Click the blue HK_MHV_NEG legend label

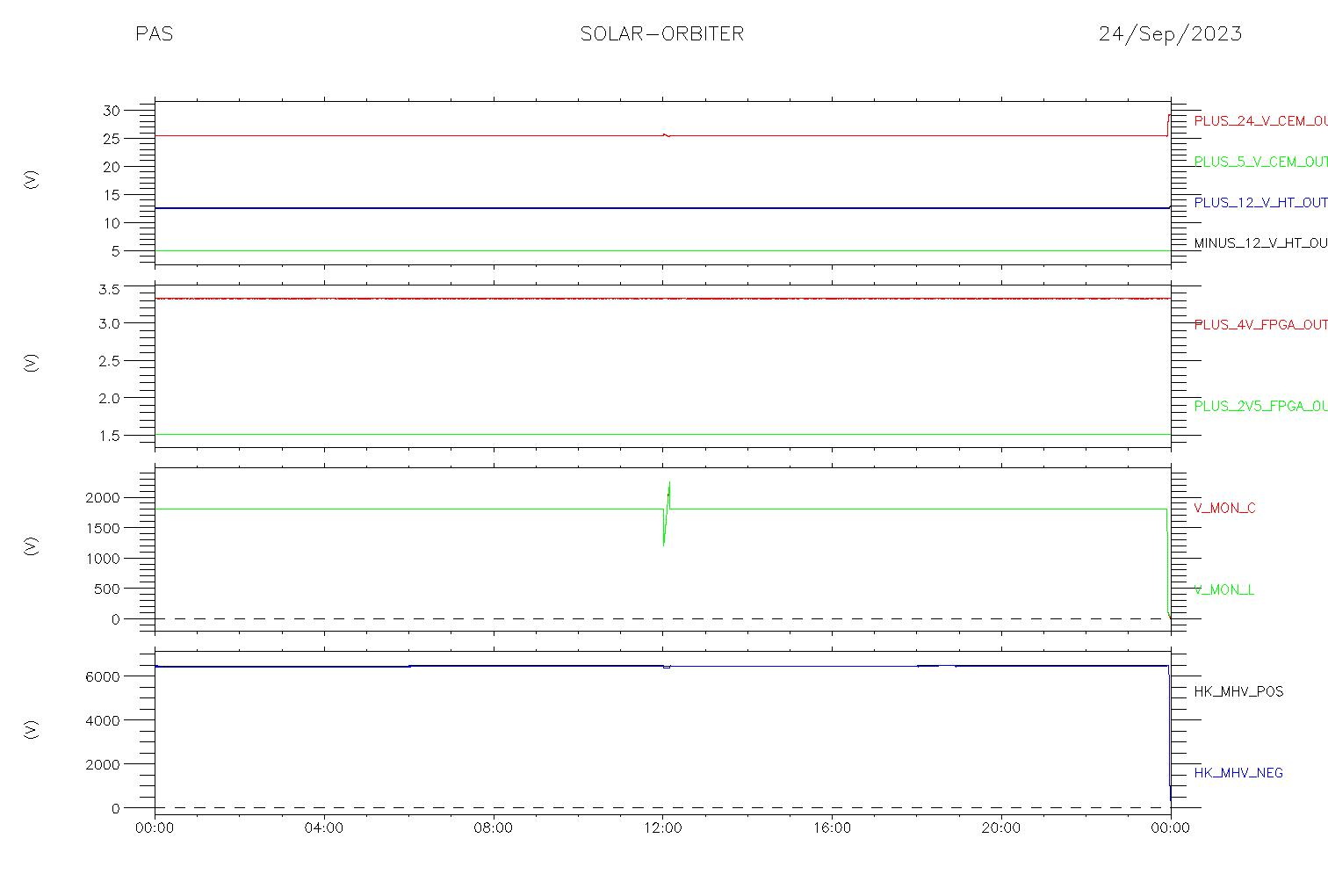(1238, 773)
